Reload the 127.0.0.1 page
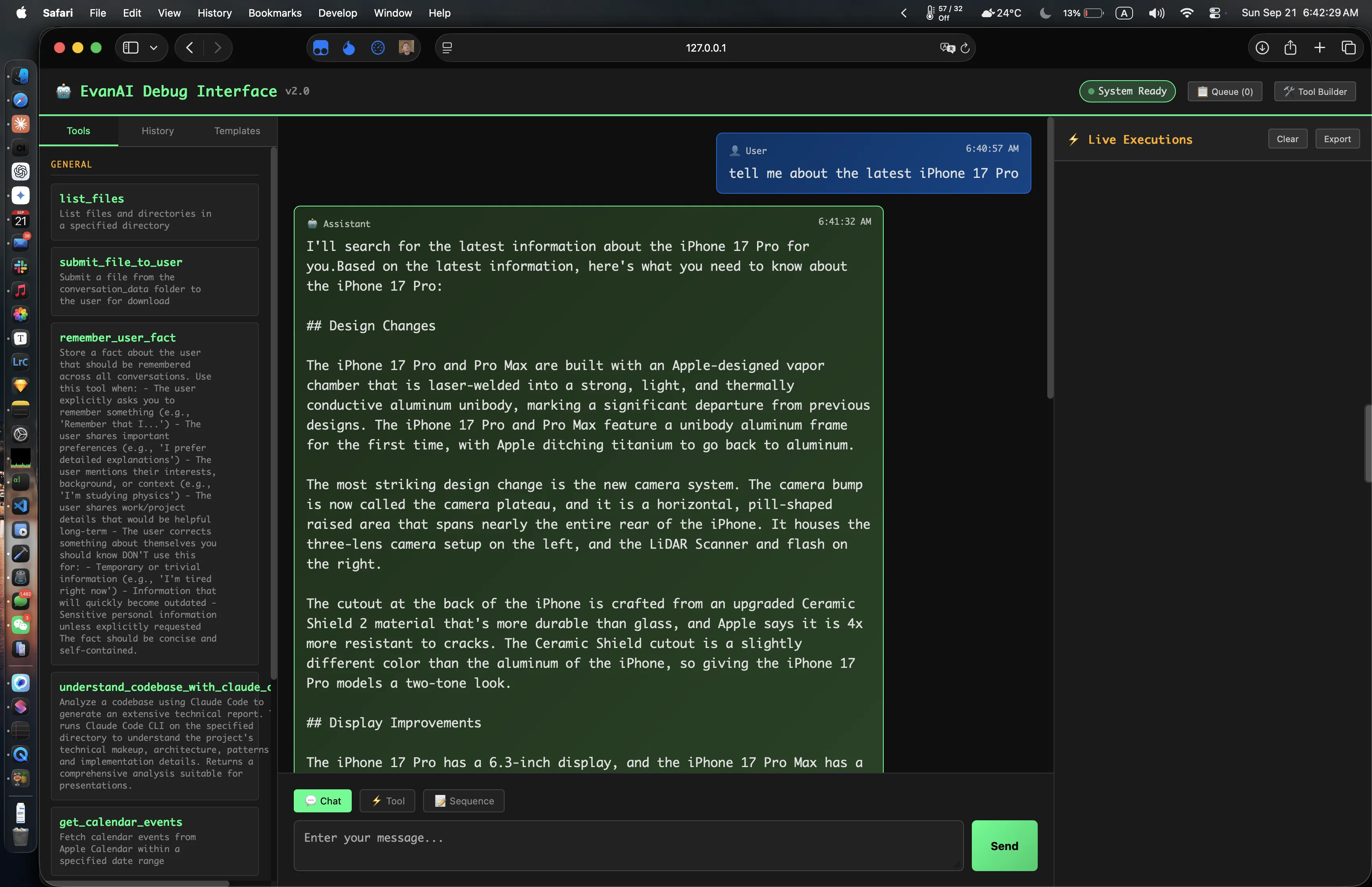The width and height of the screenshot is (1372, 887). tap(965, 48)
